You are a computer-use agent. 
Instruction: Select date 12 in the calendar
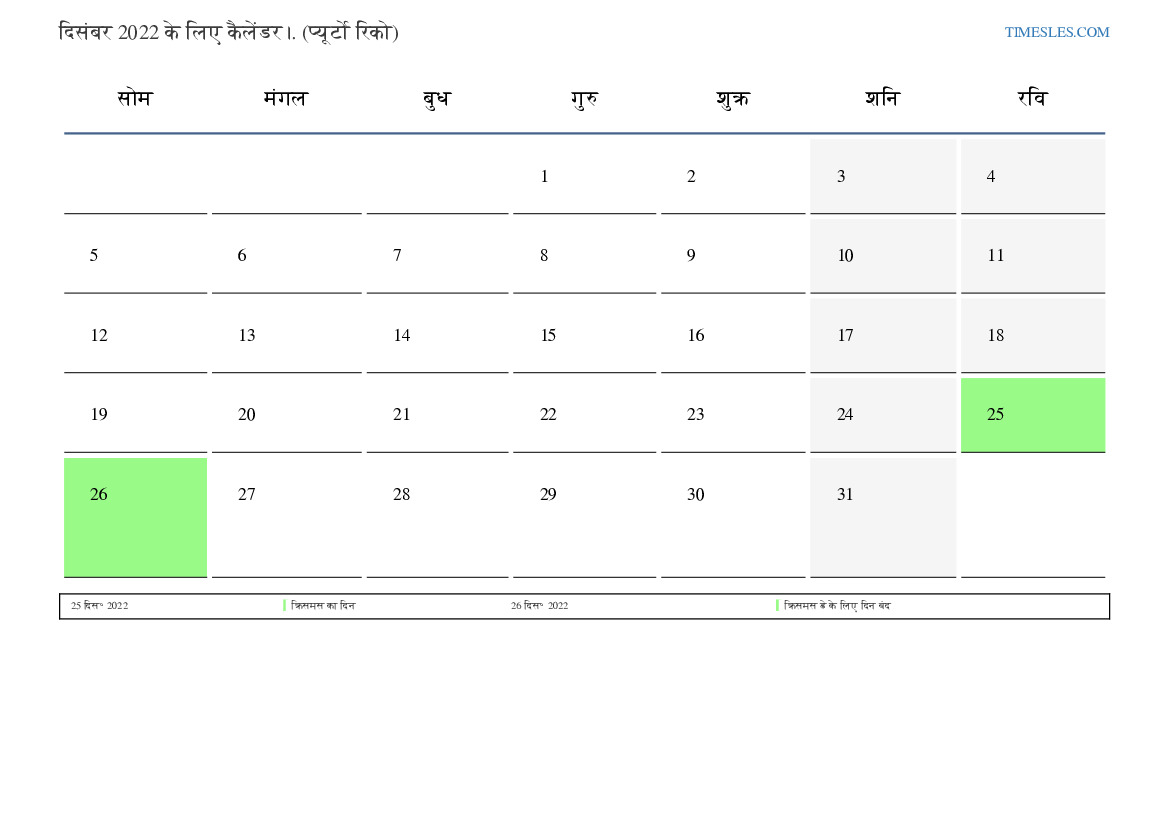[135, 336]
